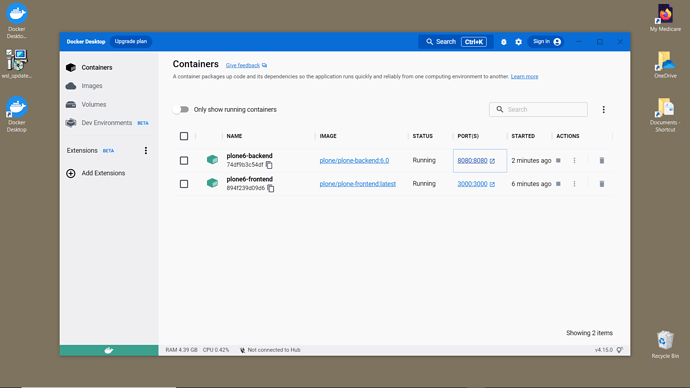Click the Docker whale icon in bottom bar
The image size is (690, 388).
109,350
